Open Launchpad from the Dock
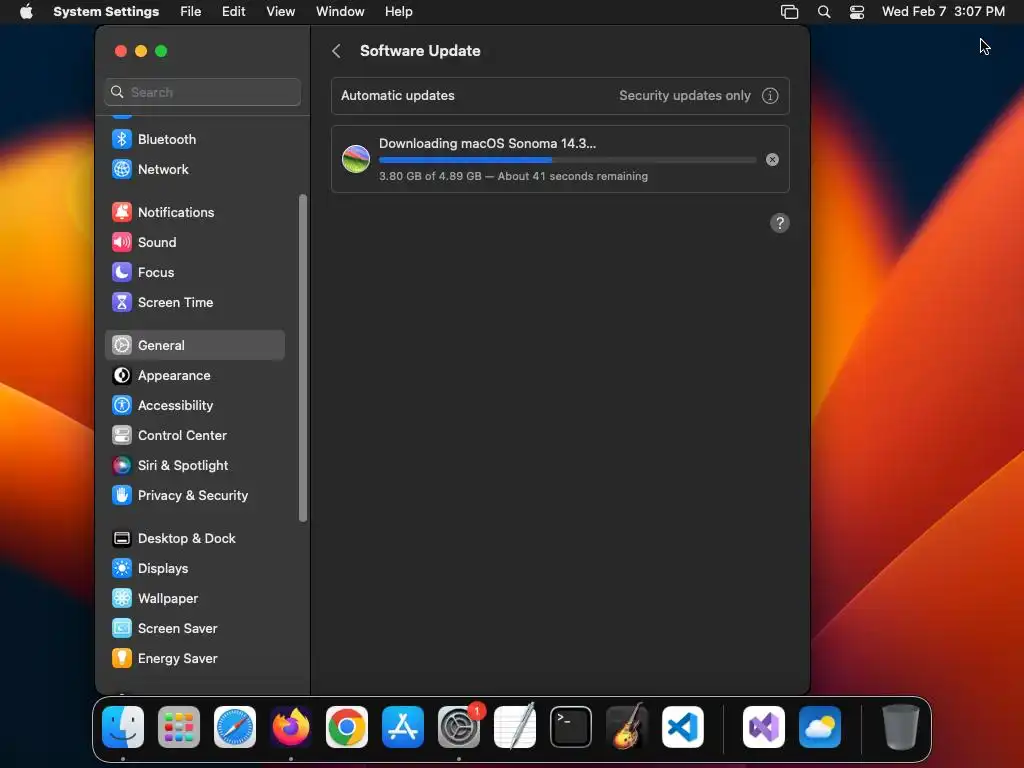This screenshot has height=768, width=1024. click(179, 727)
